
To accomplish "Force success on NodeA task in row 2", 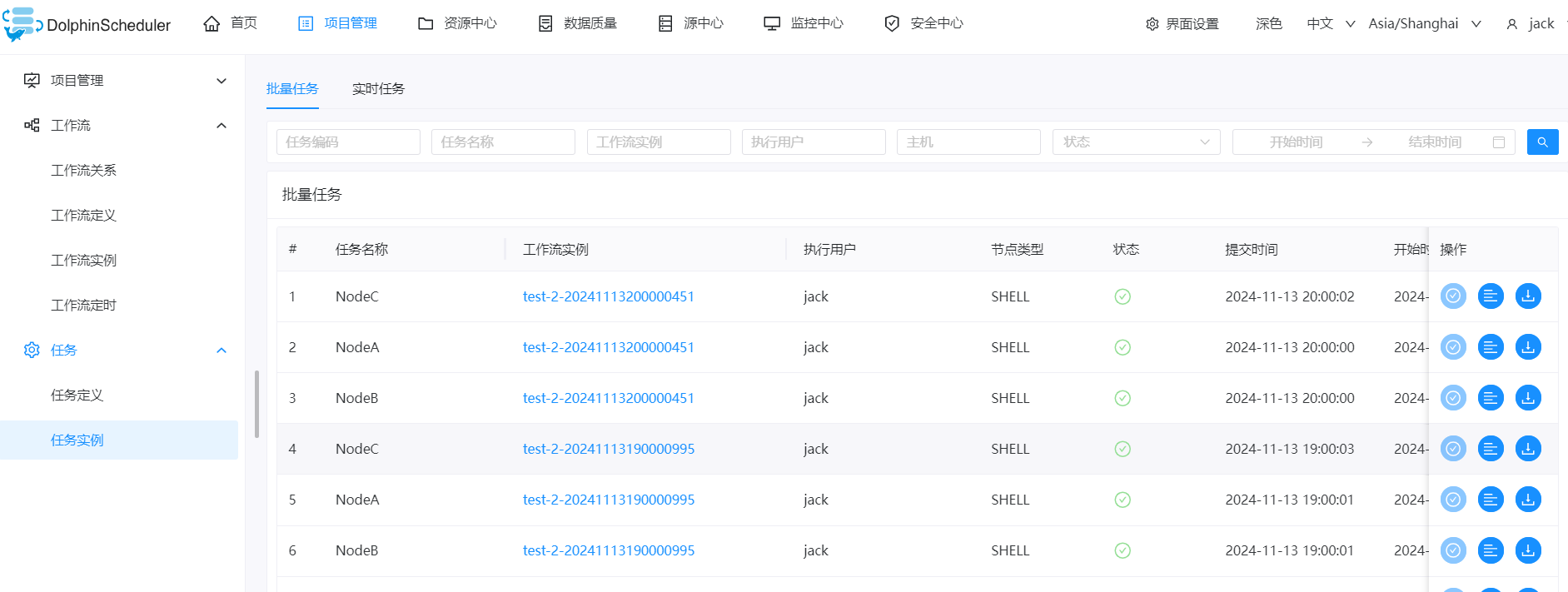I will [x=1453, y=347].
